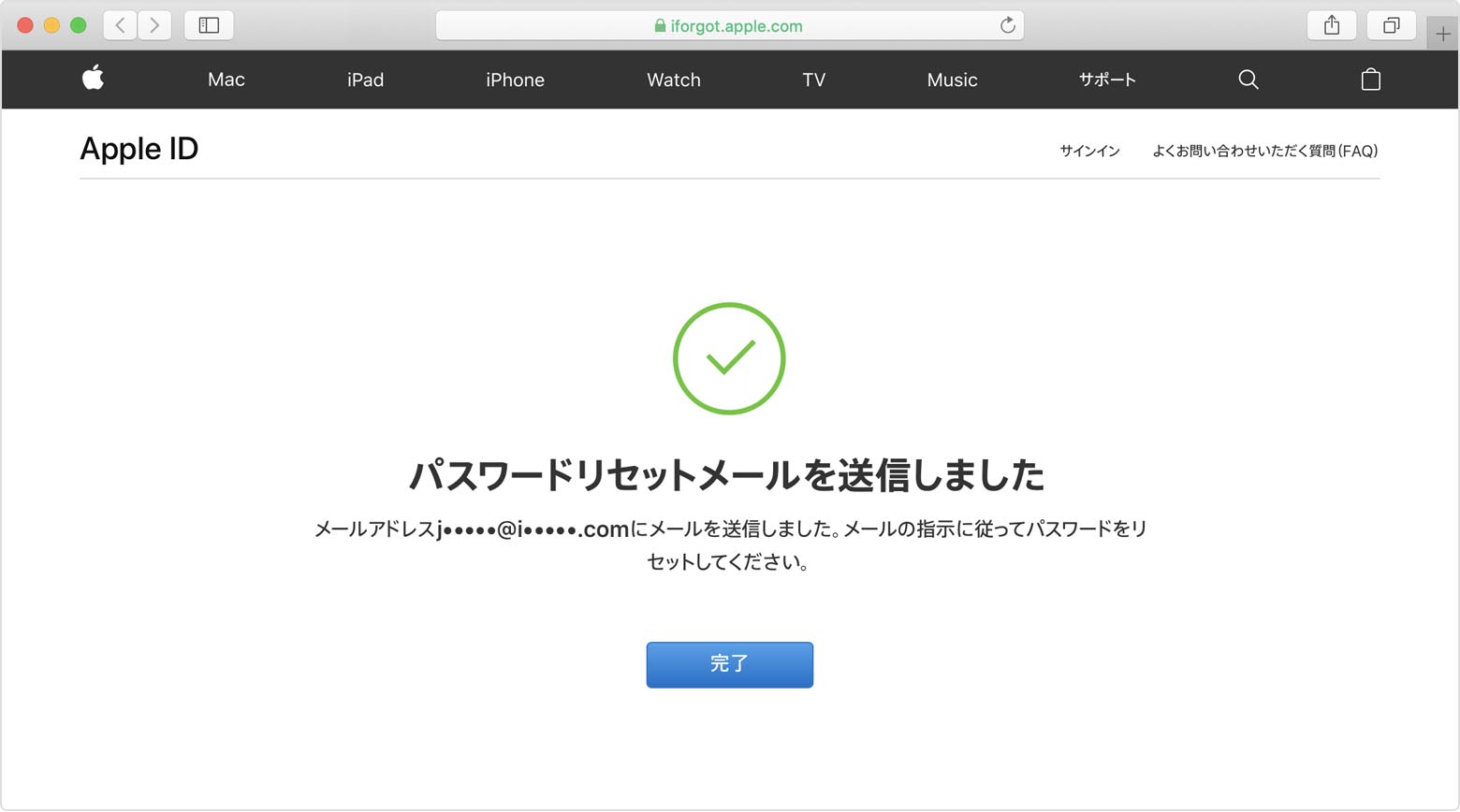
Task: Close the Safari window with red button
Action: [x=25, y=25]
